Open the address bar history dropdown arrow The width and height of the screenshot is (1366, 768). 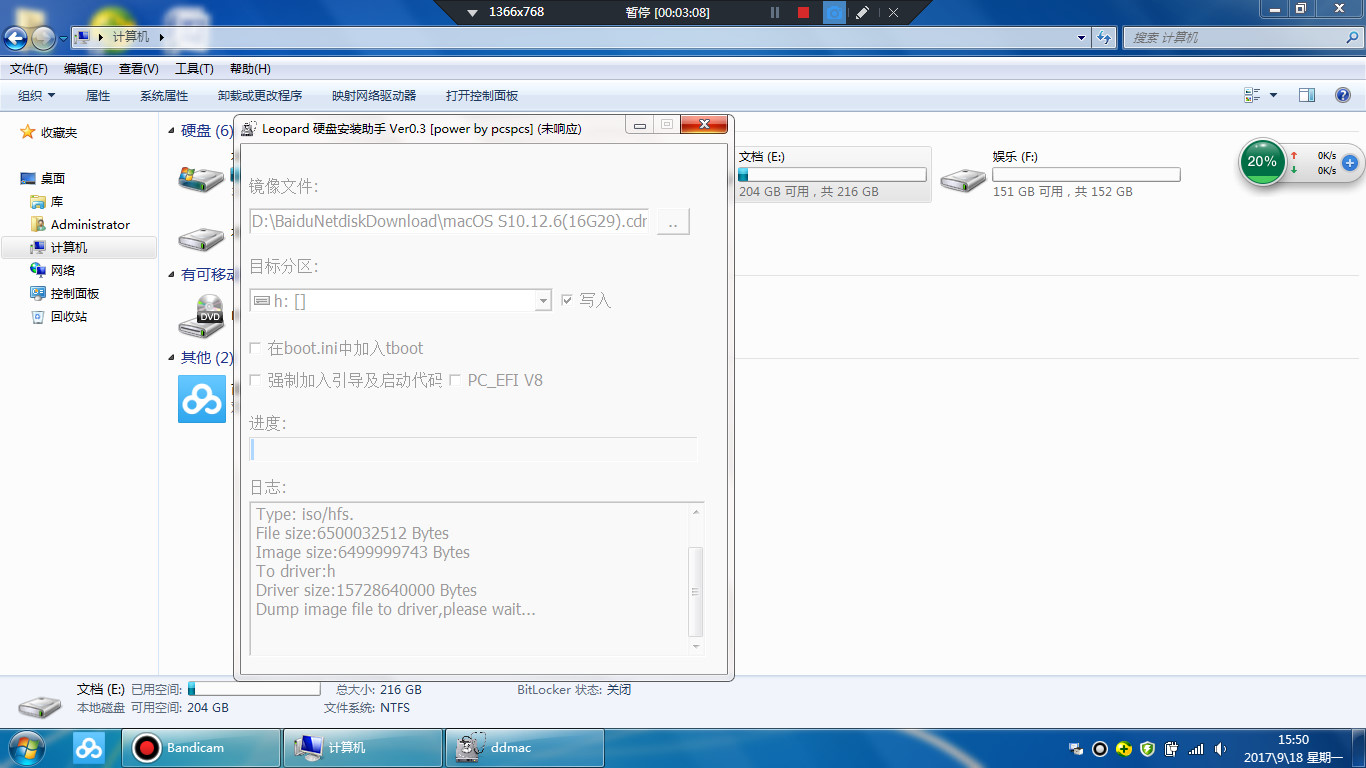(1081, 38)
